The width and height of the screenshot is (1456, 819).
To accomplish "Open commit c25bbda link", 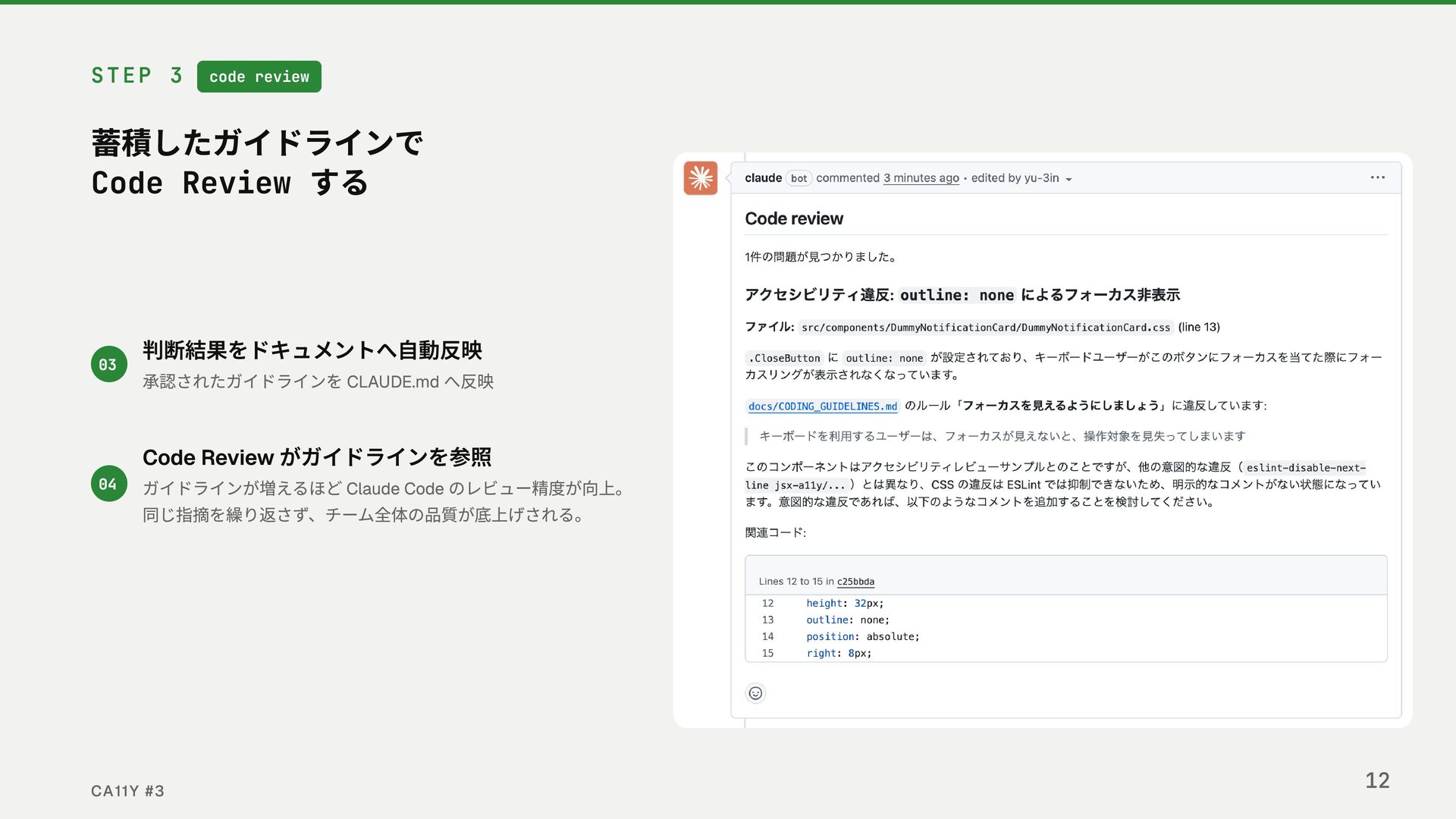I will (x=855, y=582).
